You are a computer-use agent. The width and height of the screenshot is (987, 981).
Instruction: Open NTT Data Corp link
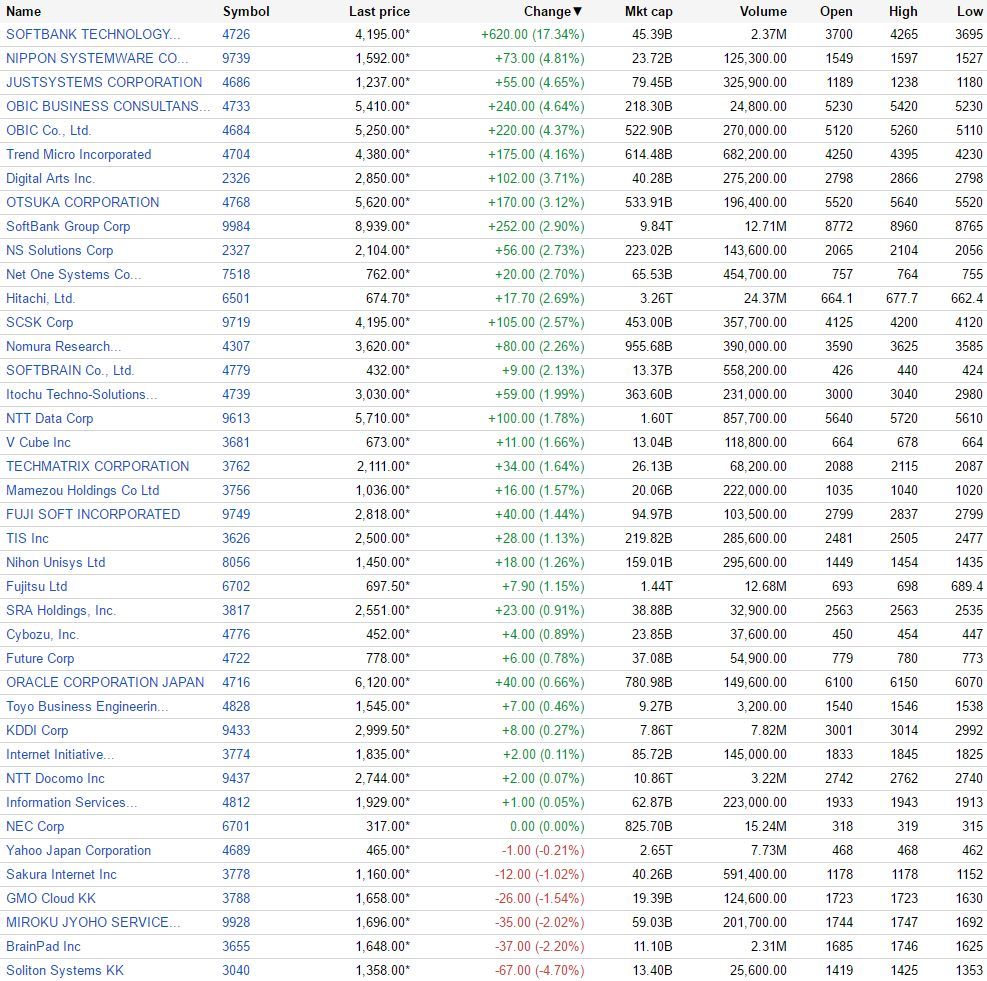click(x=49, y=418)
